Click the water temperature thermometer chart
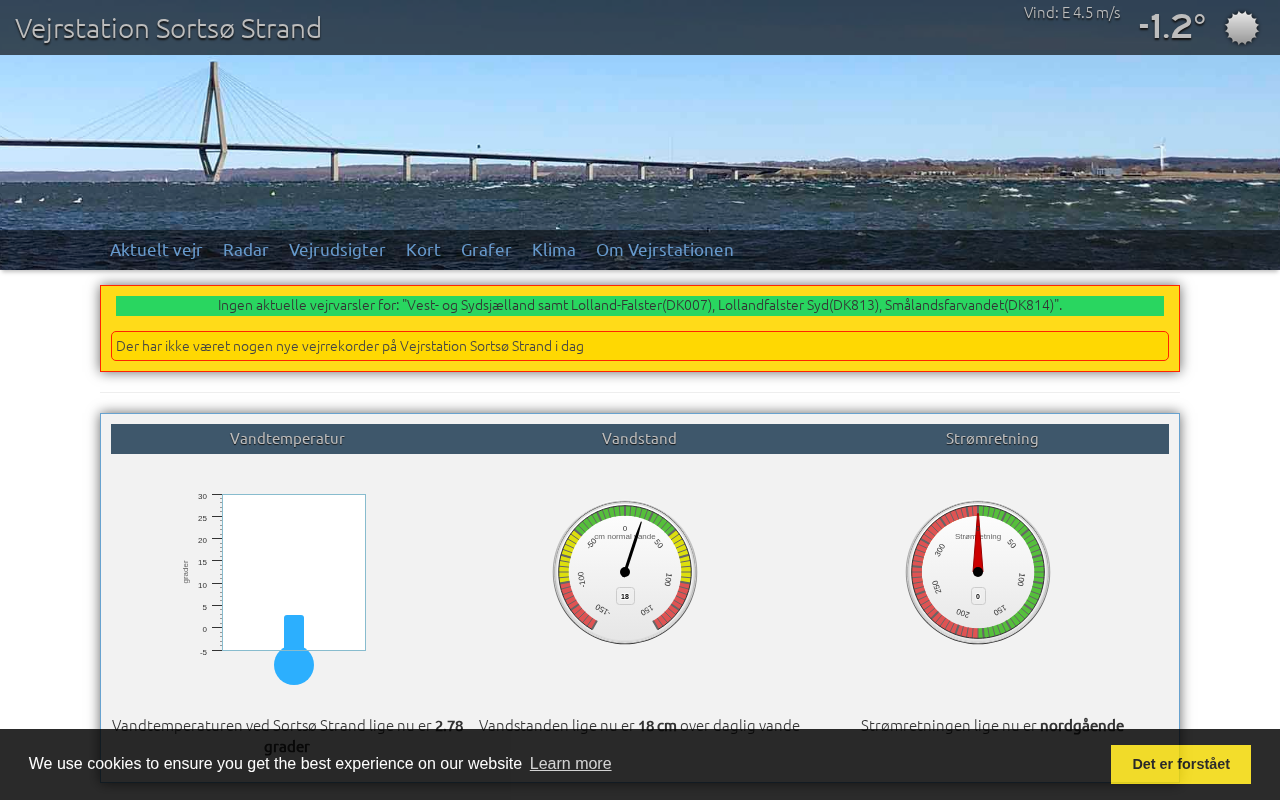1280x800 pixels. (275, 588)
